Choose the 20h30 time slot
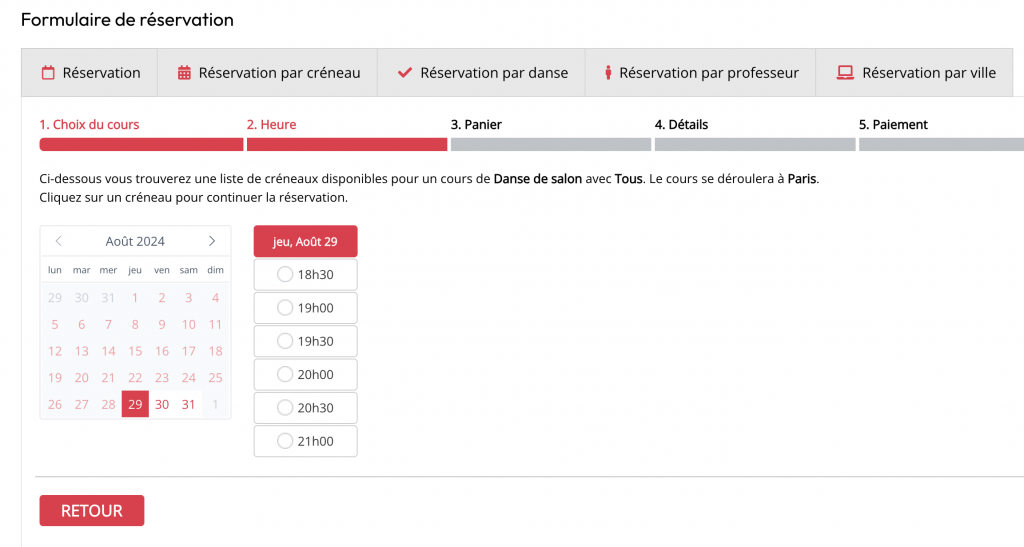 coord(285,408)
